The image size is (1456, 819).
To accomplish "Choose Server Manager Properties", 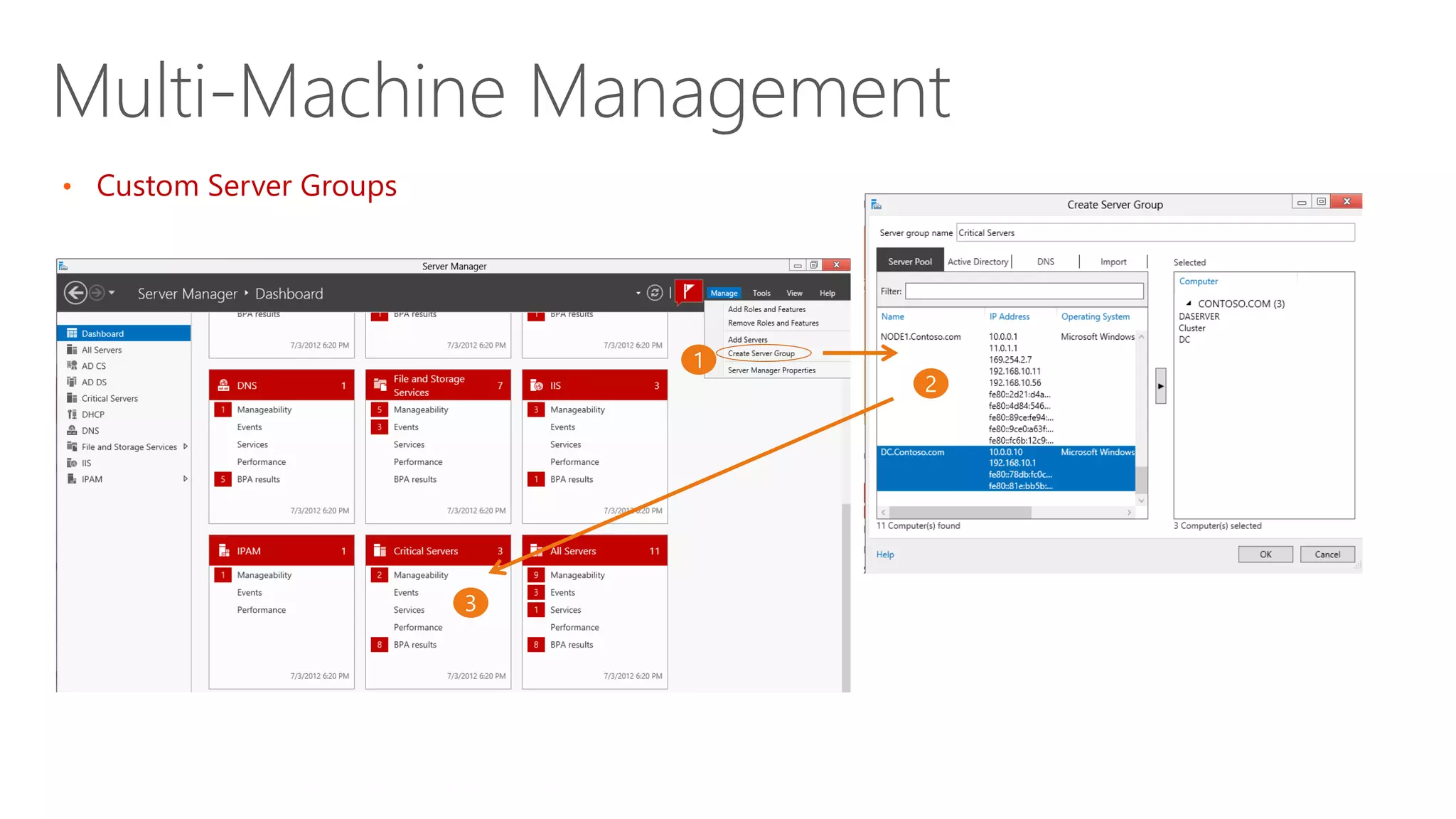I will pos(771,370).
